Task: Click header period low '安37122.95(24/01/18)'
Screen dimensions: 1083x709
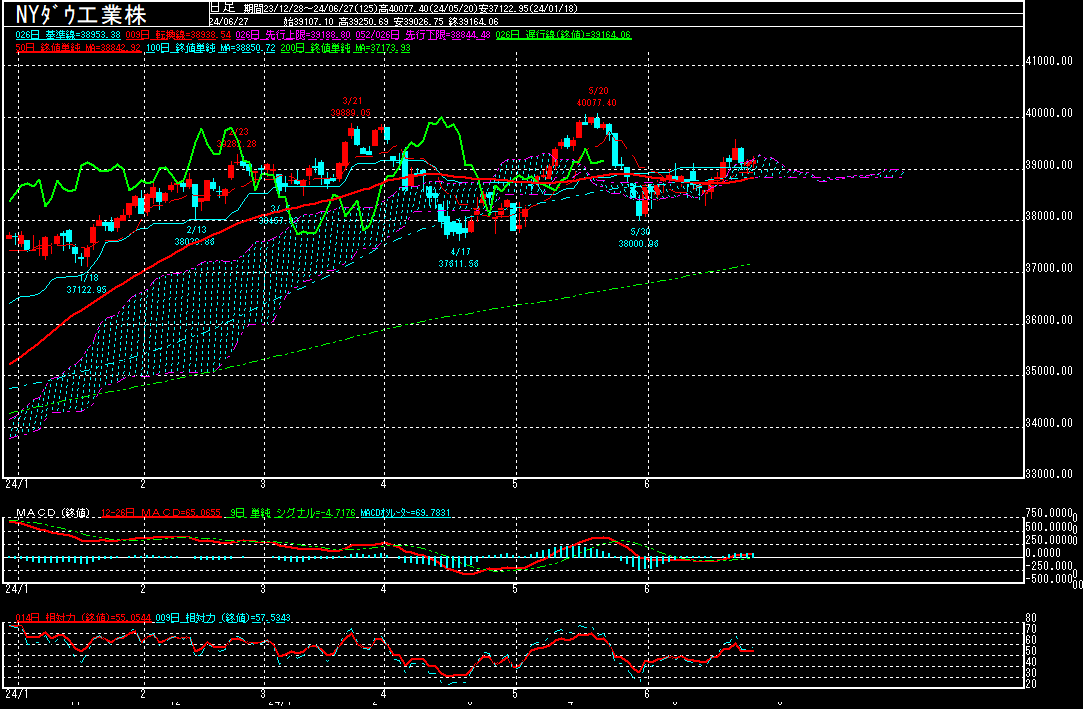Action: [x=529, y=8]
